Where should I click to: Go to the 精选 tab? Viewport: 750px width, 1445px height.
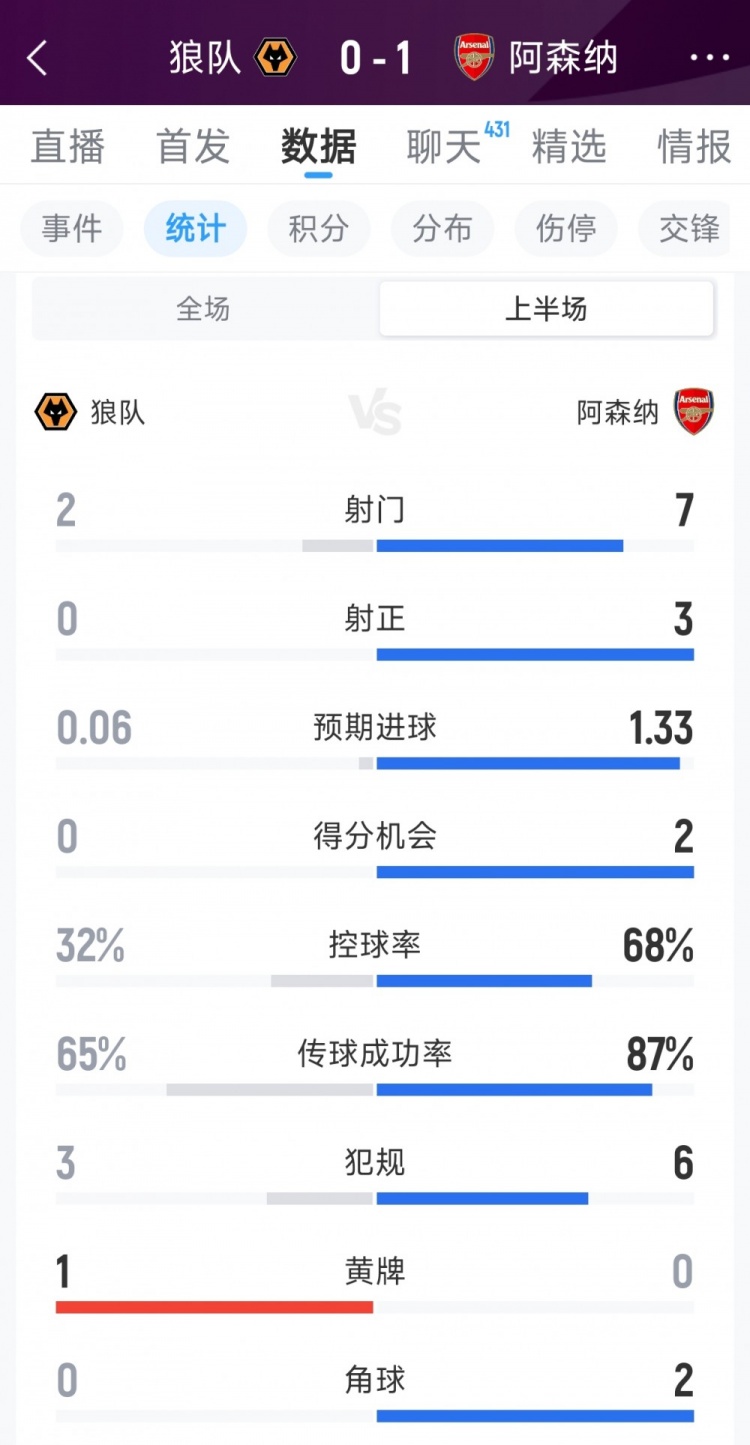tap(569, 147)
